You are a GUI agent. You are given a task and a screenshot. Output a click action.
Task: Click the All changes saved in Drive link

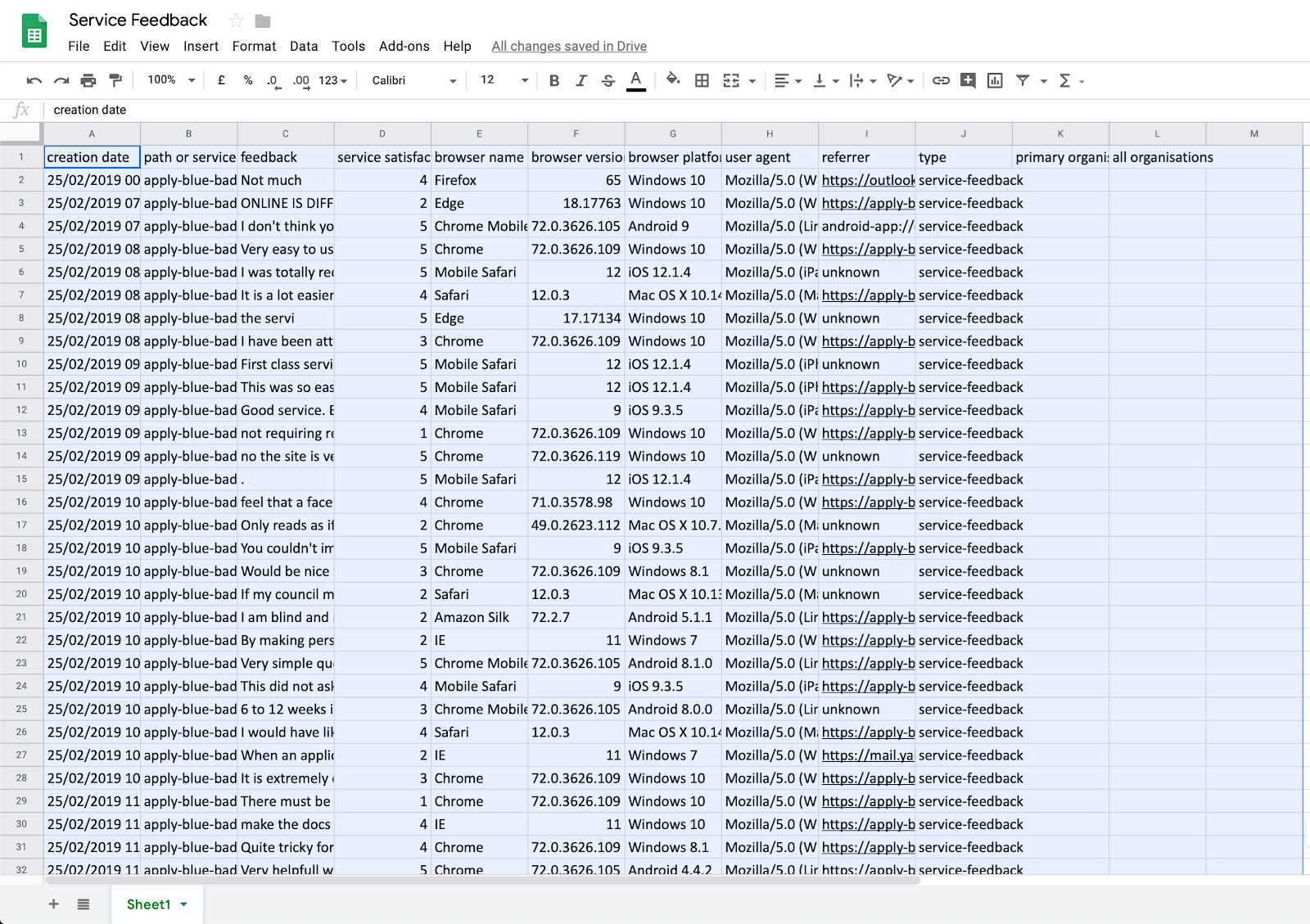569,47
